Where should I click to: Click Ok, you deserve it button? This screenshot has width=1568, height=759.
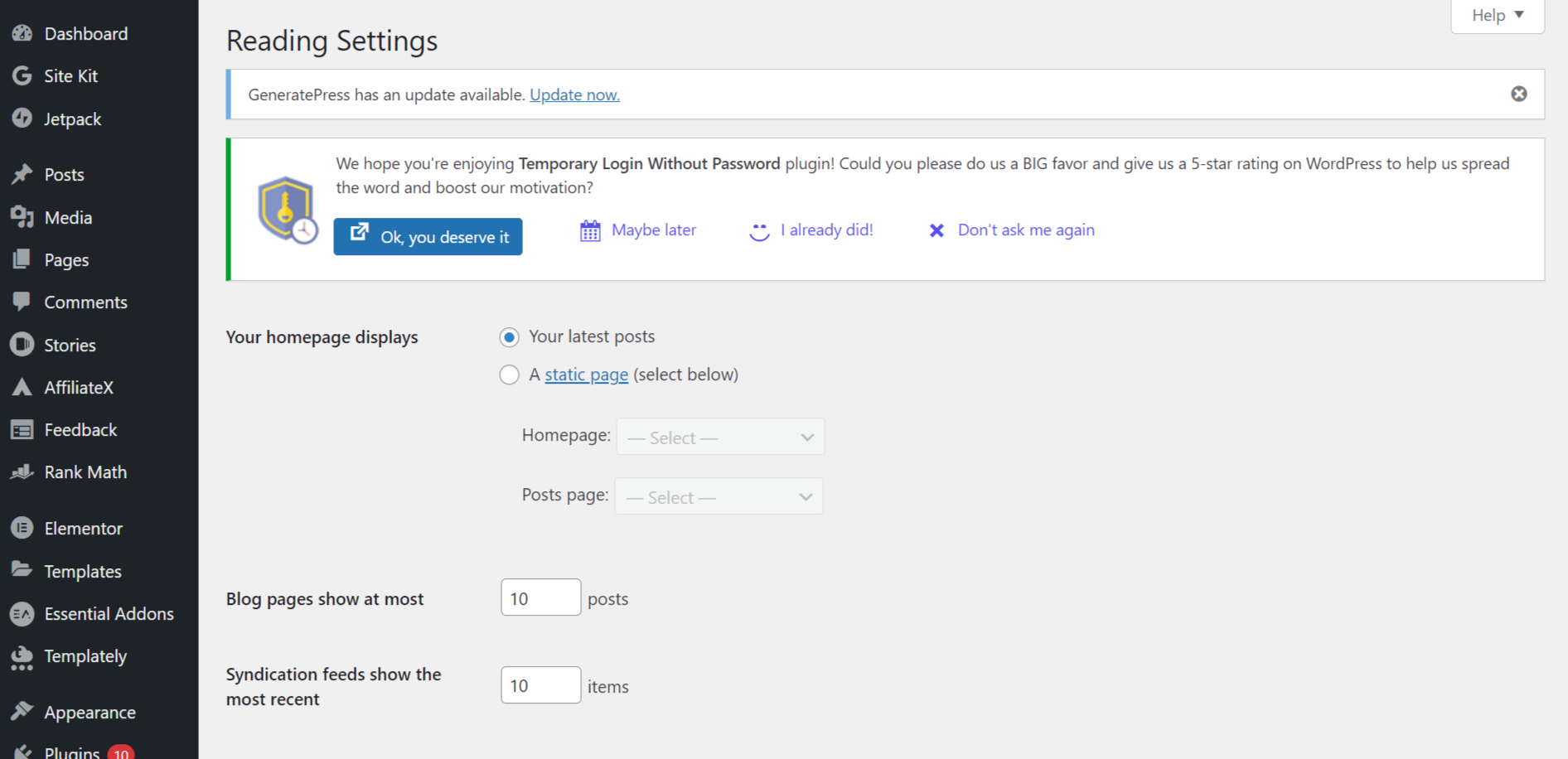(428, 236)
